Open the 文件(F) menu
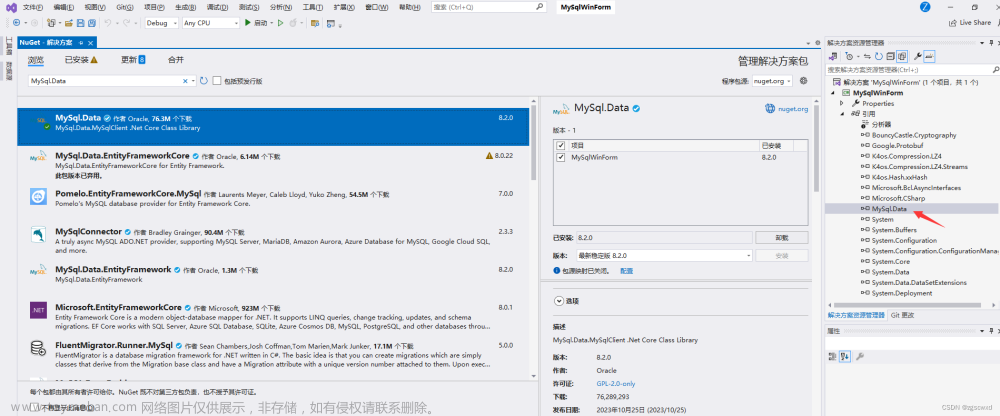1000x416 pixels. click(x=33, y=7)
